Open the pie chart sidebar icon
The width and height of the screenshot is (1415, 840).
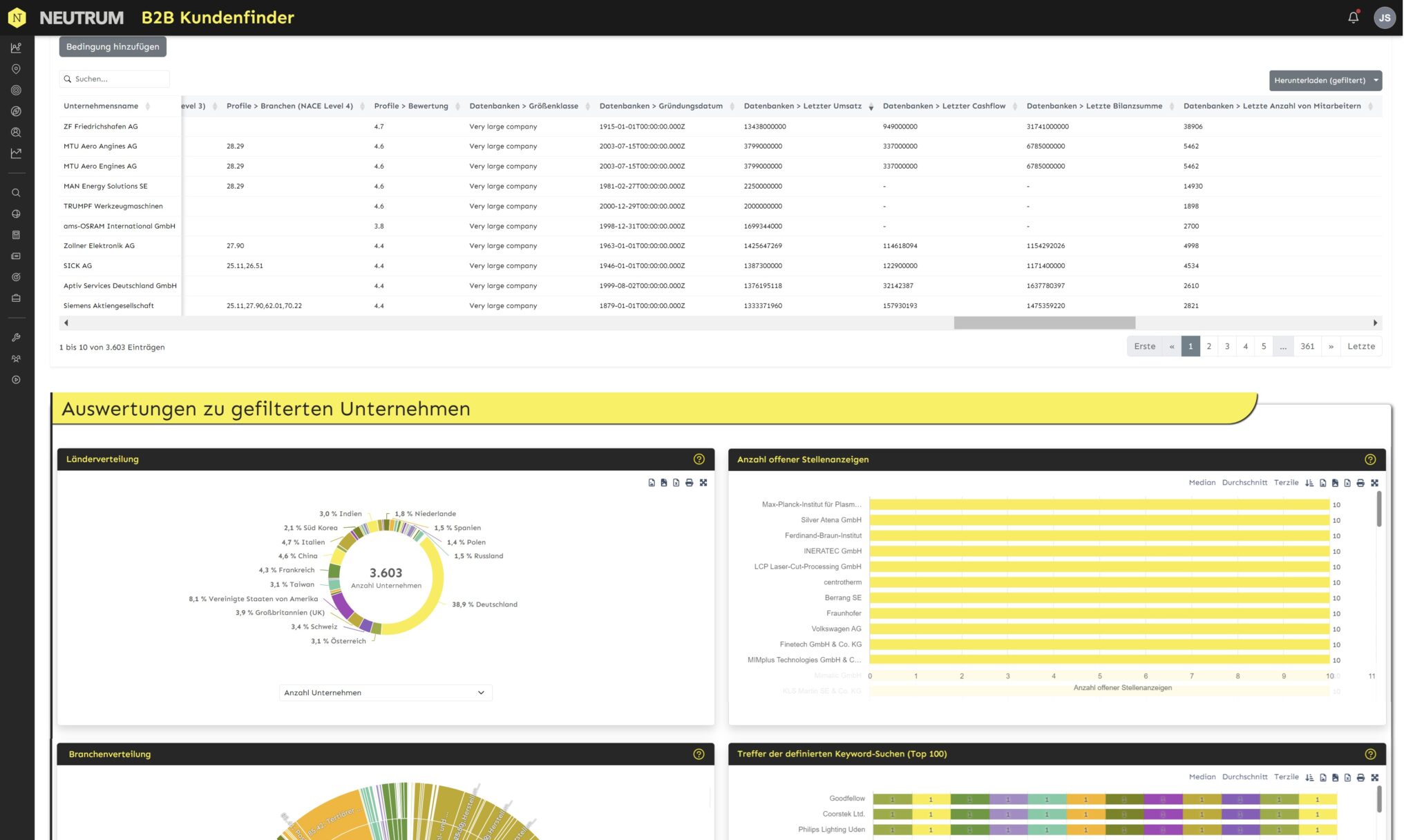16,214
